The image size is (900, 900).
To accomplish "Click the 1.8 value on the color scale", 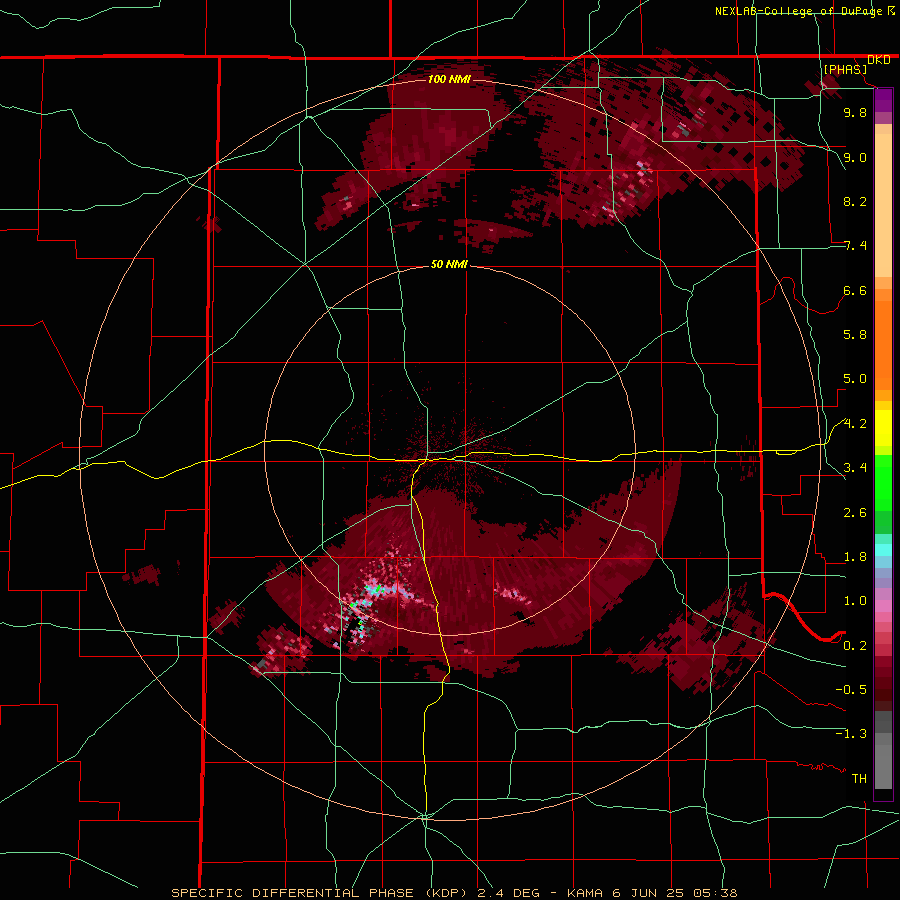I will point(855,557).
